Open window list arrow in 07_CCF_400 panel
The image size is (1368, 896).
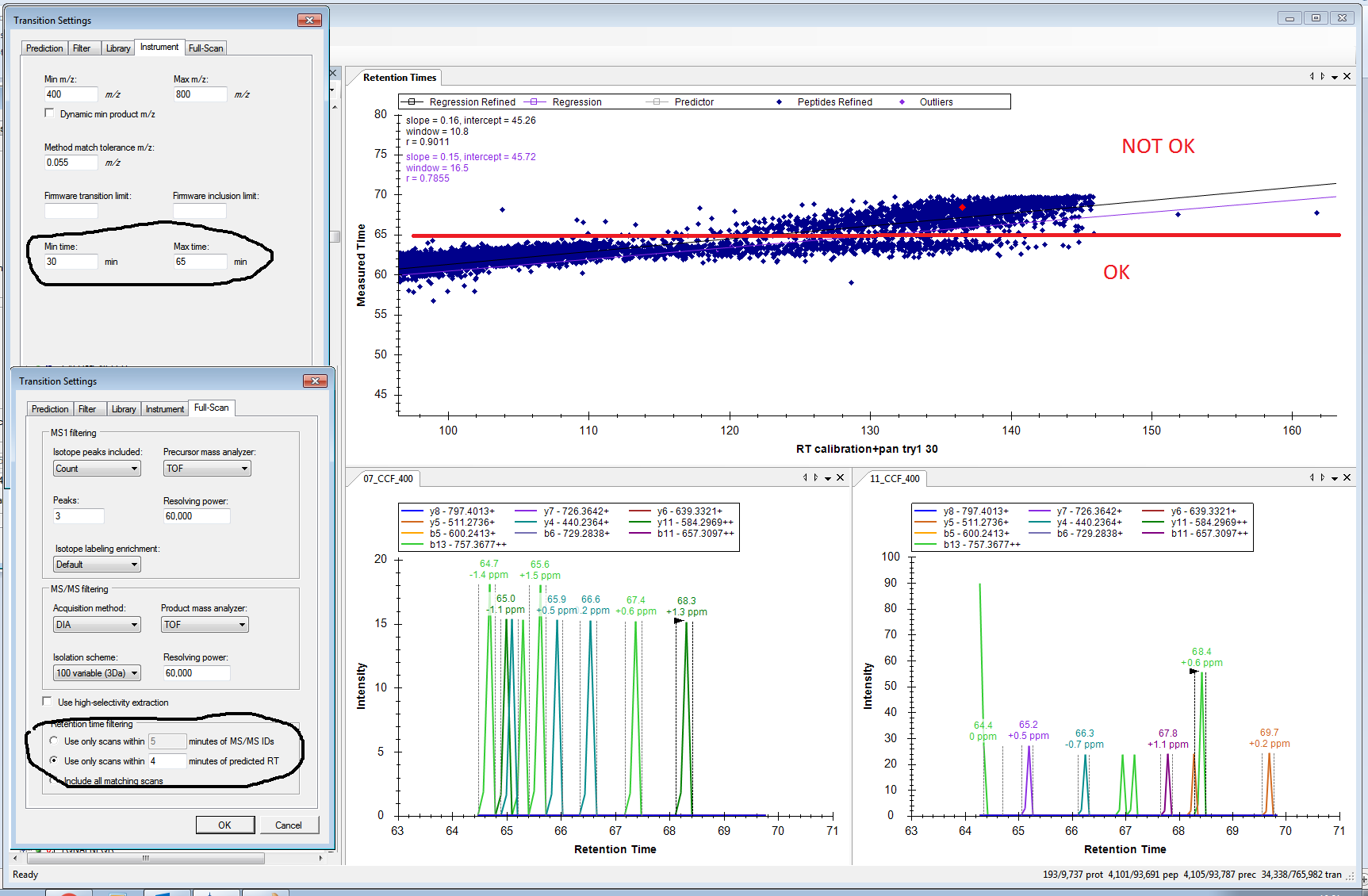(828, 478)
